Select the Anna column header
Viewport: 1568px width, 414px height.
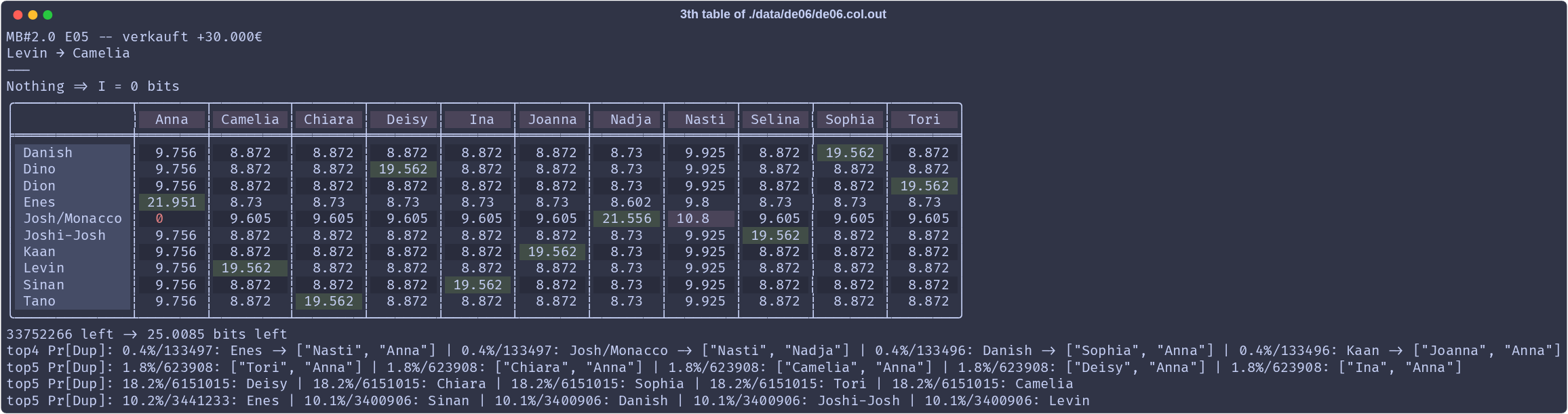[x=172, y=119]
